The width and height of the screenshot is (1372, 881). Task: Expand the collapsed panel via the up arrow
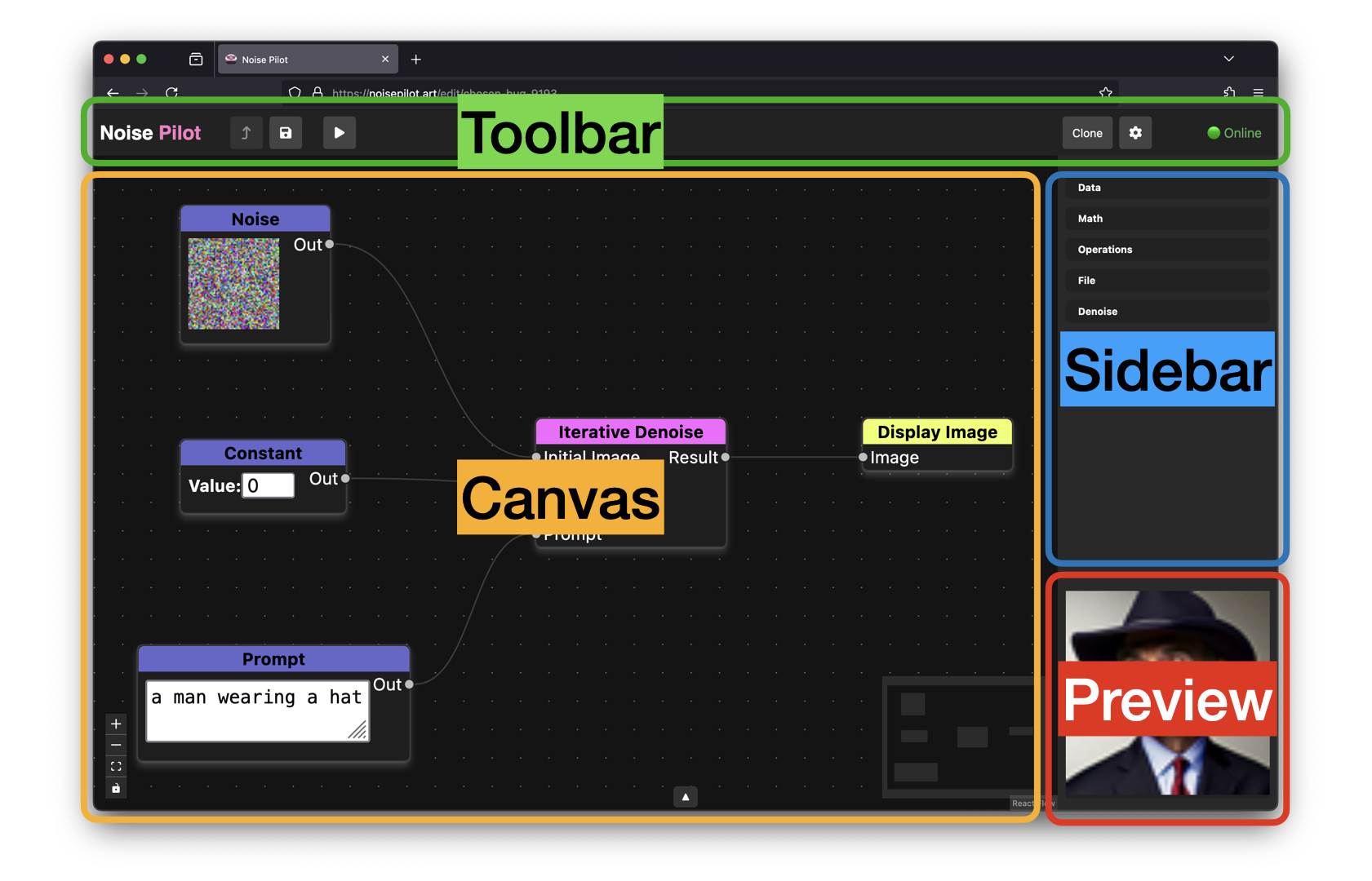coord(686,797)
